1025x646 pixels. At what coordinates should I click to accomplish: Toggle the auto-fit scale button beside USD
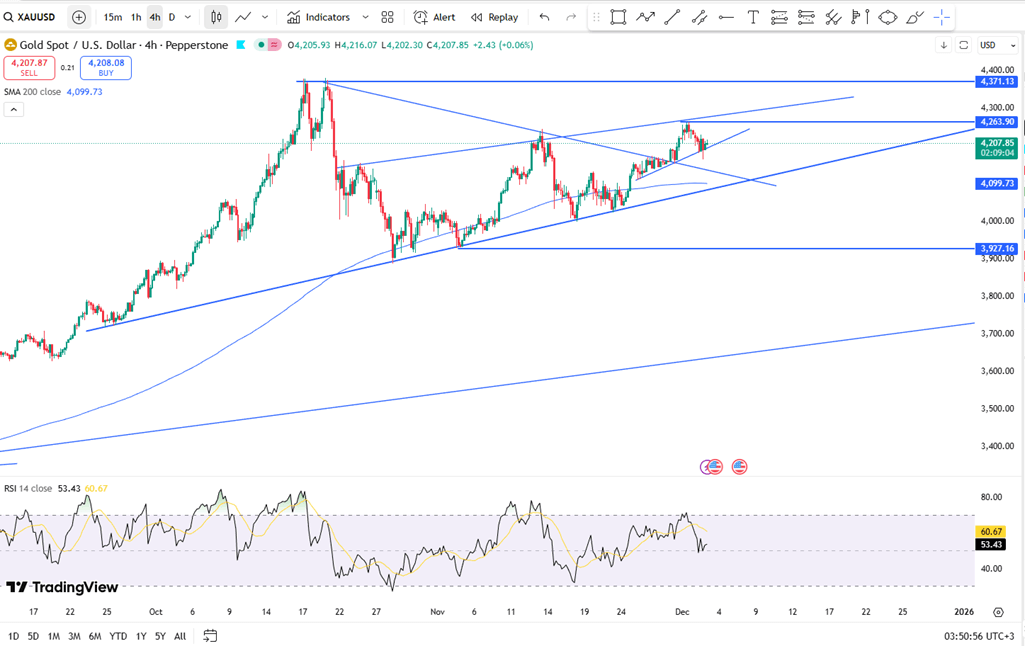963,45
